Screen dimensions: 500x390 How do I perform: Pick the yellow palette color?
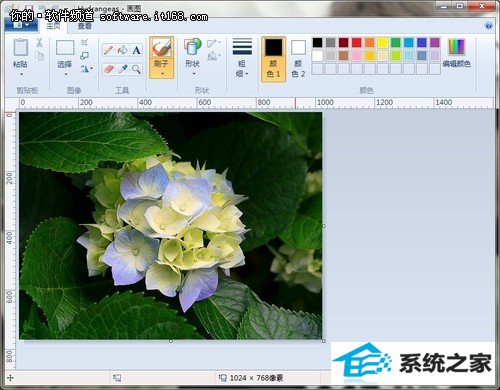pyautogui.click(x=382, y=42)
